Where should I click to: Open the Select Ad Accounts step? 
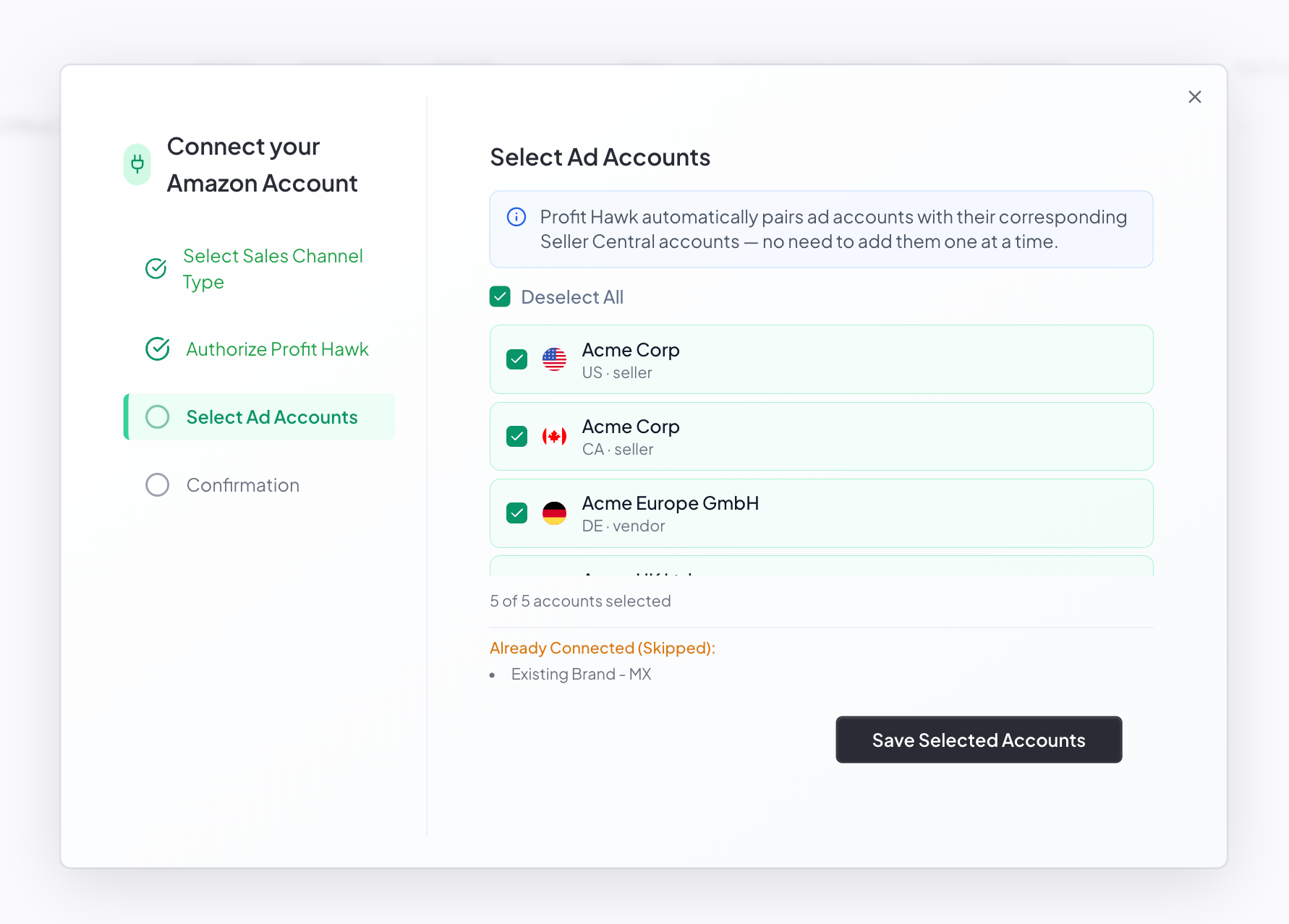(260, 417)
